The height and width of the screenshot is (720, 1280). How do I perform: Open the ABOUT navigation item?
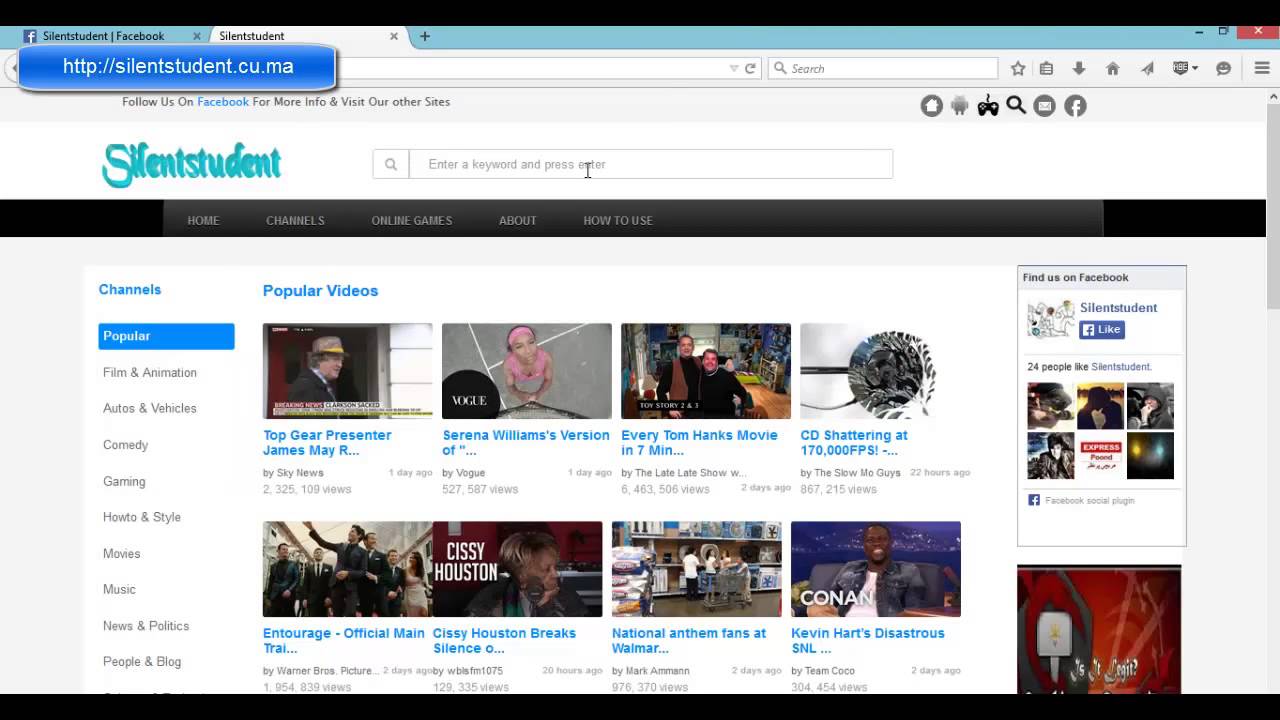click(x=518, y=220)
